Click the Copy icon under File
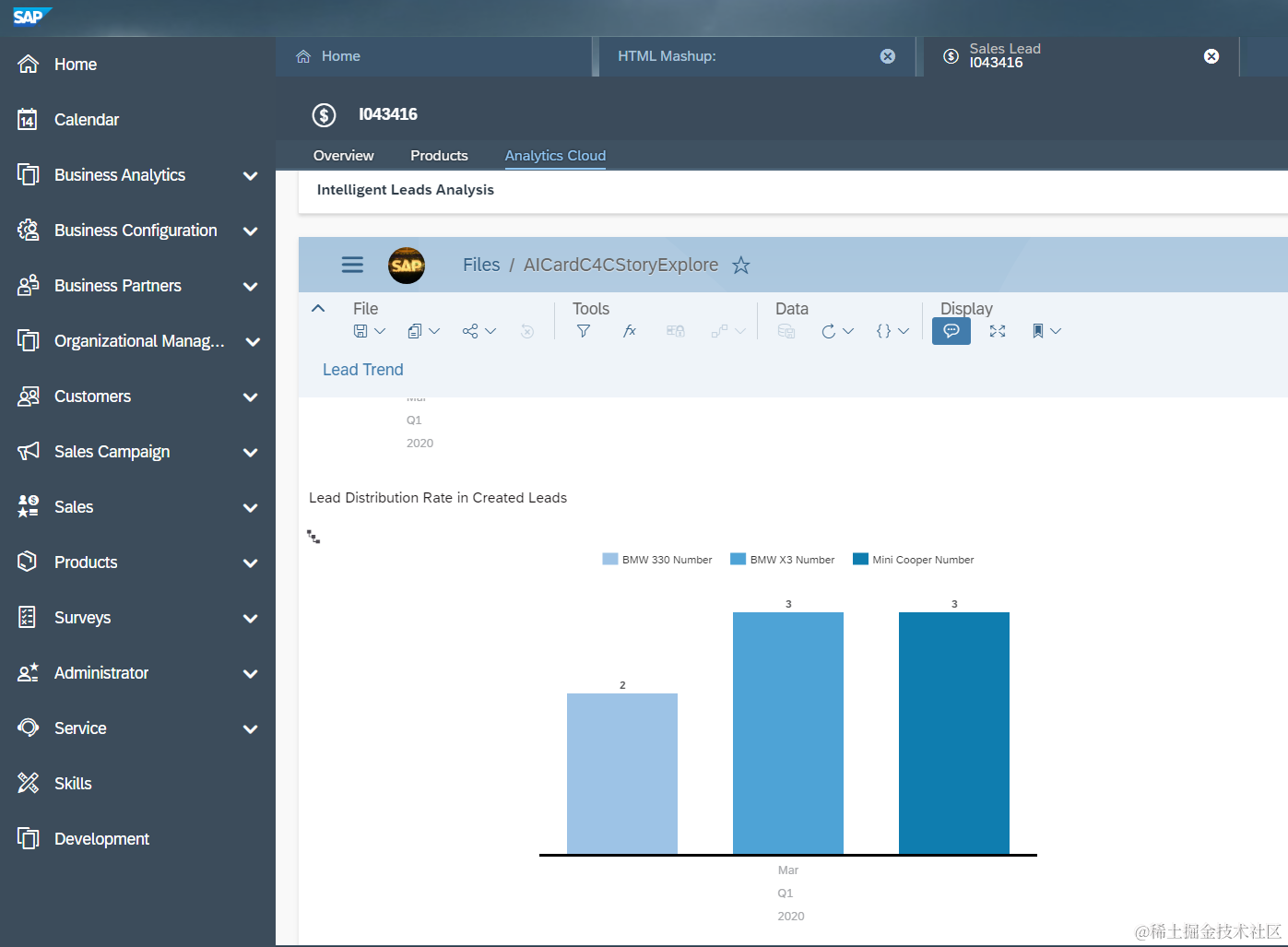Viewport: 1288px width, 947px height. point(415,331)
